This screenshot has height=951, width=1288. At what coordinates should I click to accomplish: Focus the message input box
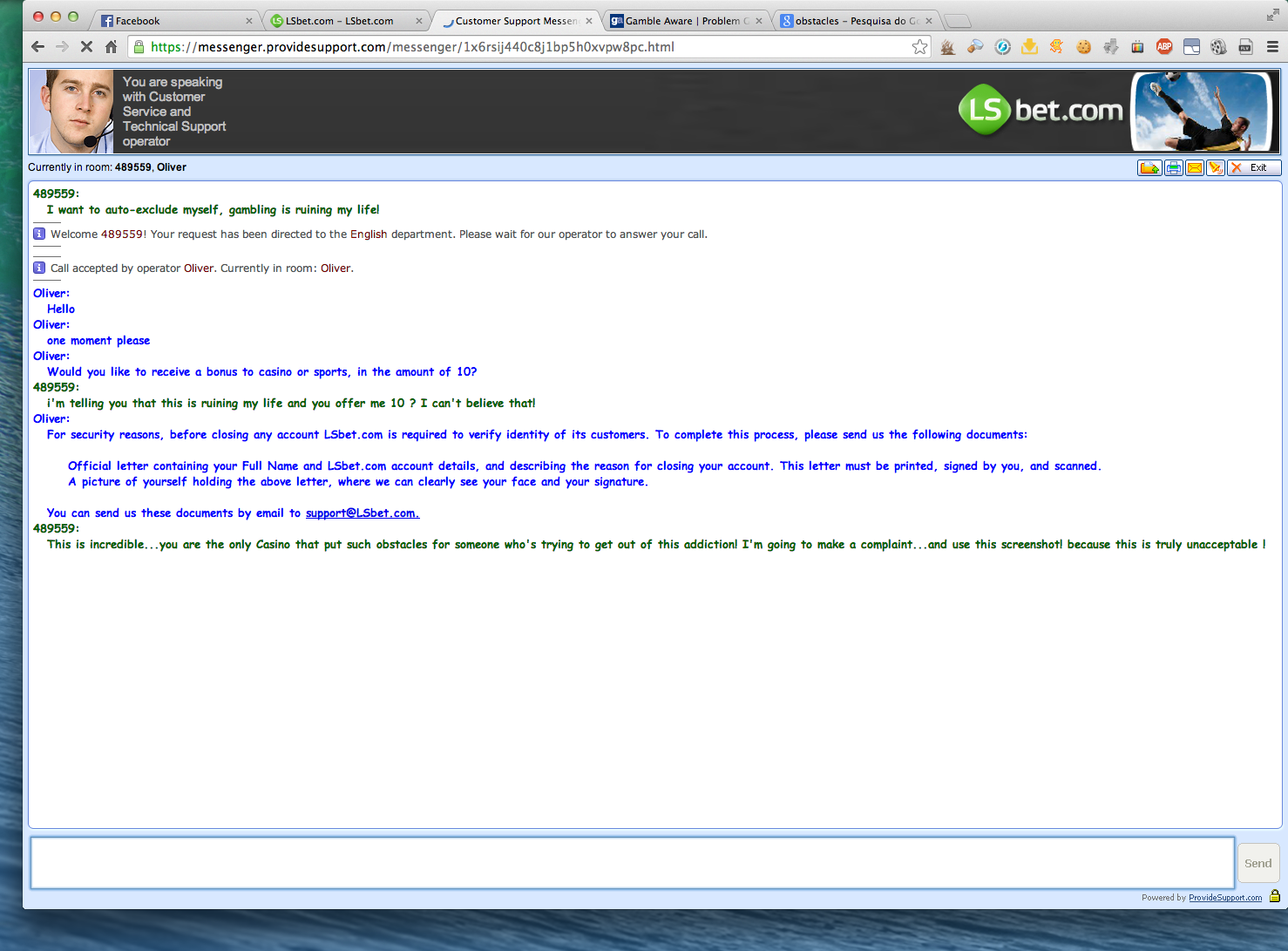click(x=633, y=863)
